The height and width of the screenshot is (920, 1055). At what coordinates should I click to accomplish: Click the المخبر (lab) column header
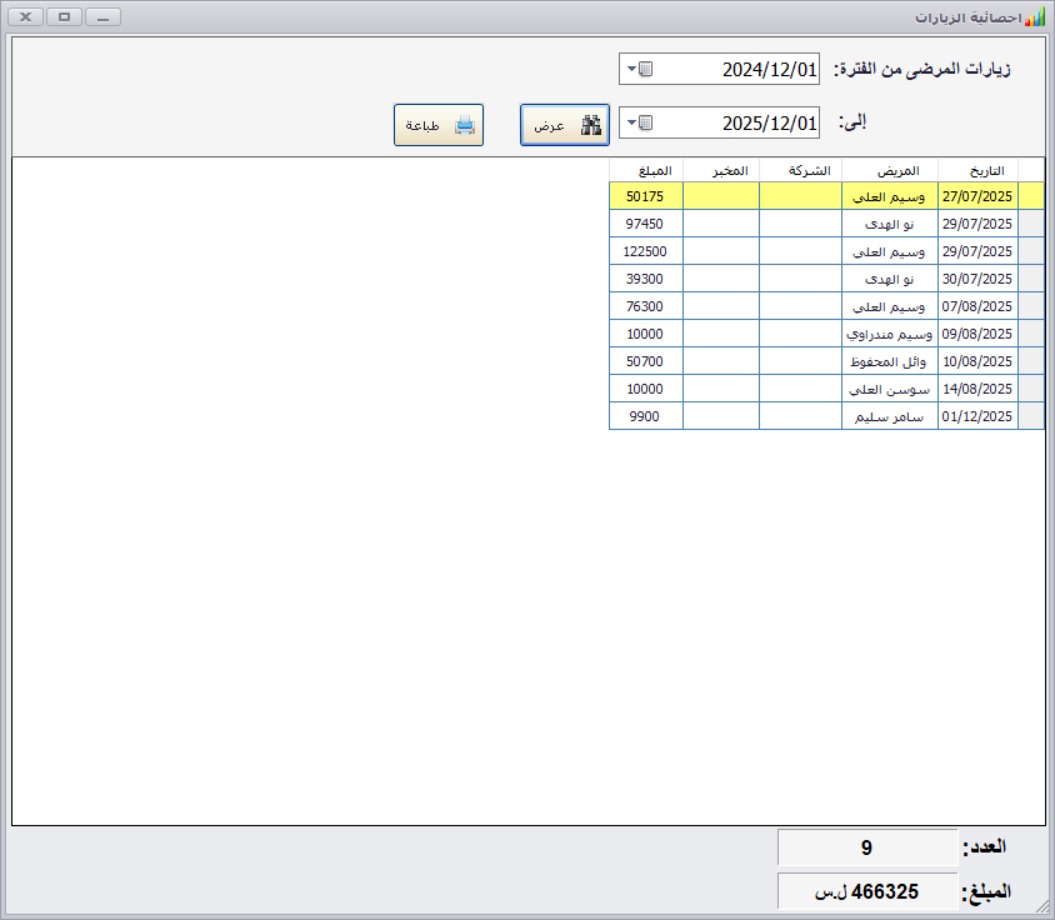tap(721, 169)
